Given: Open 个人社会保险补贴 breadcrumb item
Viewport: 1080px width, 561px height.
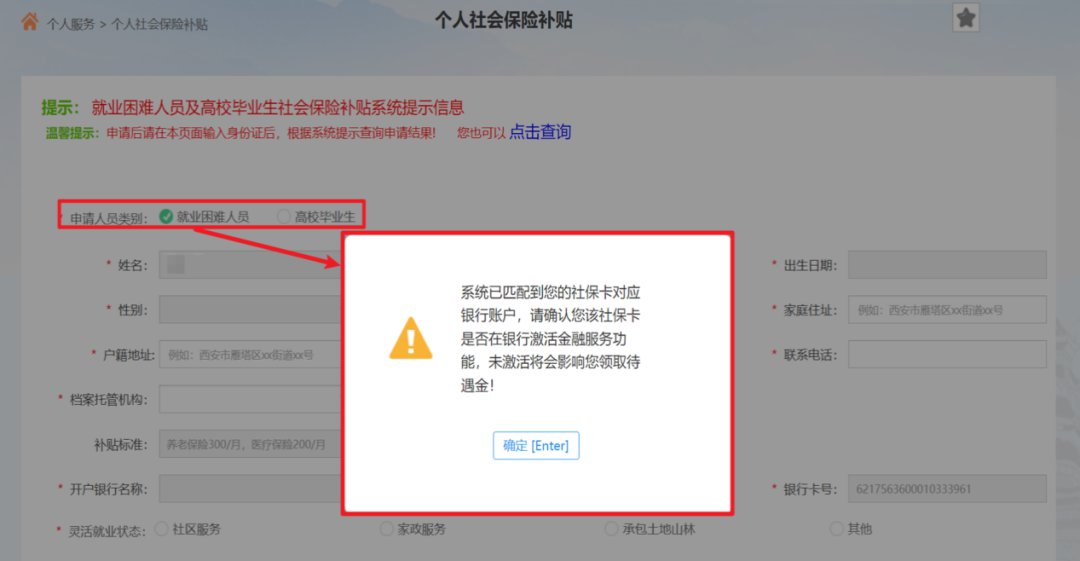Looking at the screenshot, I should point(159,24).
